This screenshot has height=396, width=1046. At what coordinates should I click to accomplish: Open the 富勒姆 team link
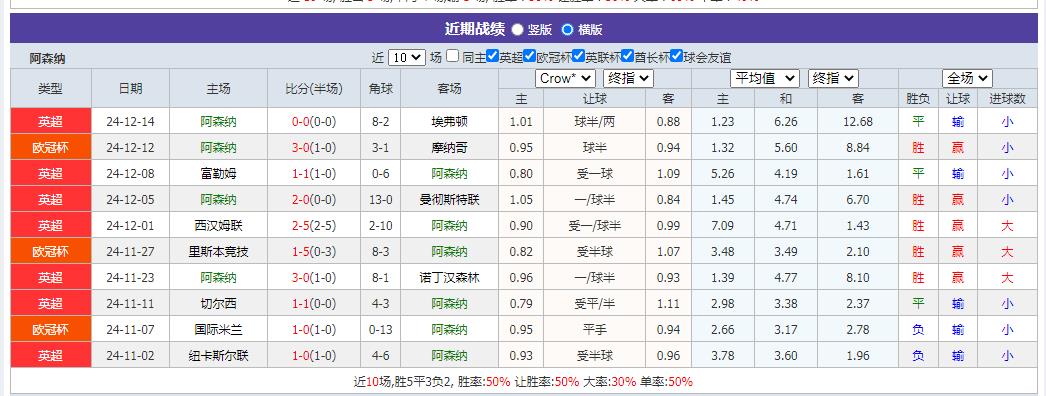[x=219, y=173]
